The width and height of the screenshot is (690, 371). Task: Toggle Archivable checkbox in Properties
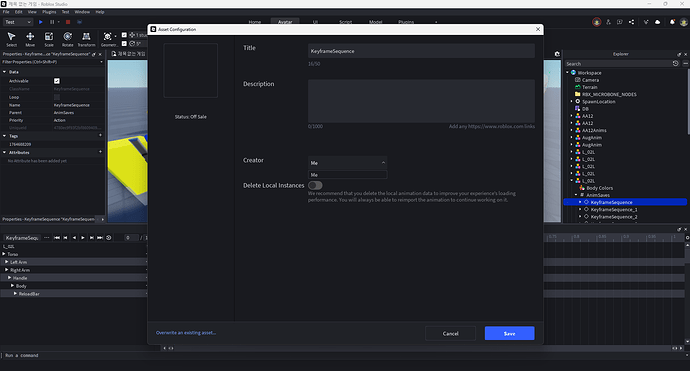[x=57, y=81]
